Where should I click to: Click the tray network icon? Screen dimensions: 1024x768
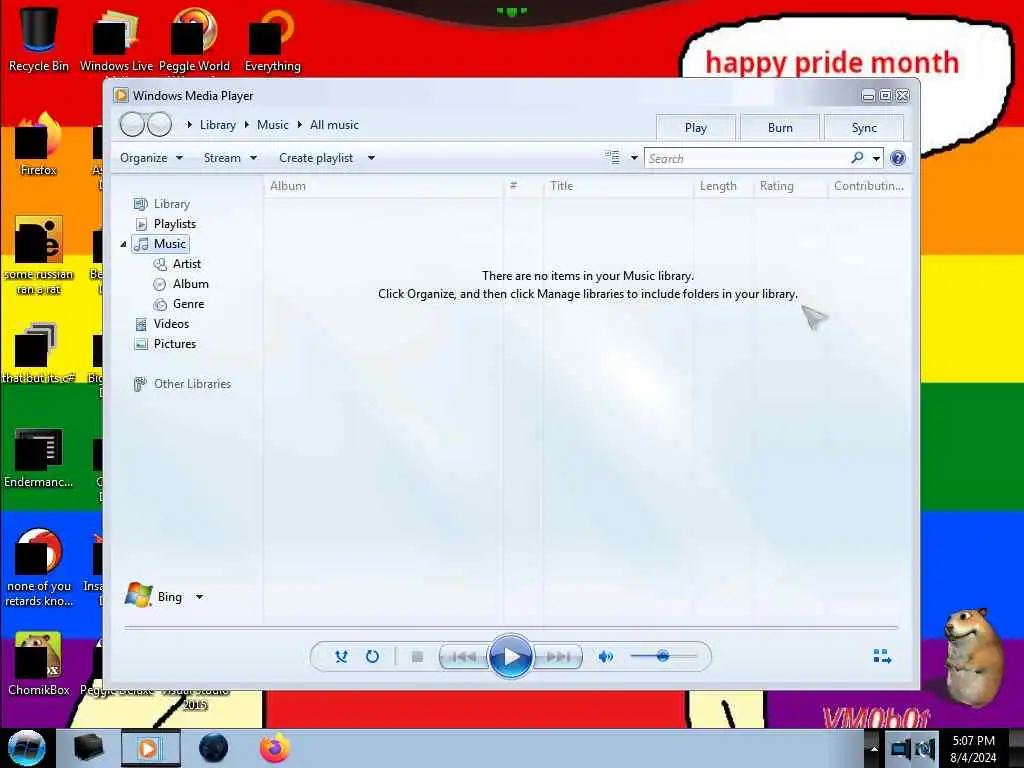click(901, 749)
